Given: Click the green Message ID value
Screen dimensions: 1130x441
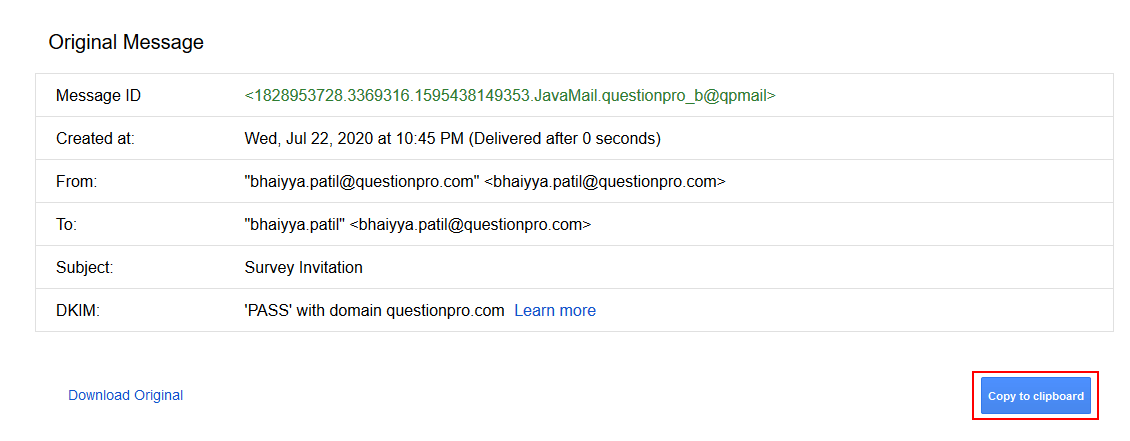Looking at the screenshot, I should click(x=510, y=96).
